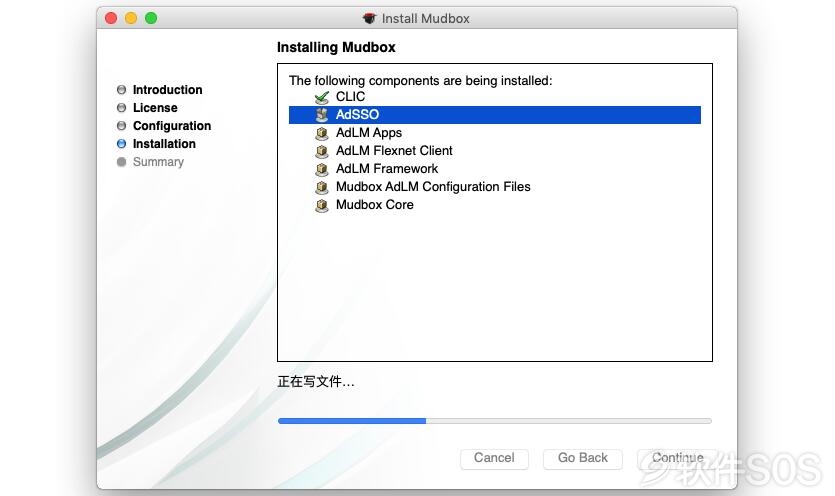Click the Configuration step bullet
This screenshot has width=835, height=496.
tap(121, 126)
